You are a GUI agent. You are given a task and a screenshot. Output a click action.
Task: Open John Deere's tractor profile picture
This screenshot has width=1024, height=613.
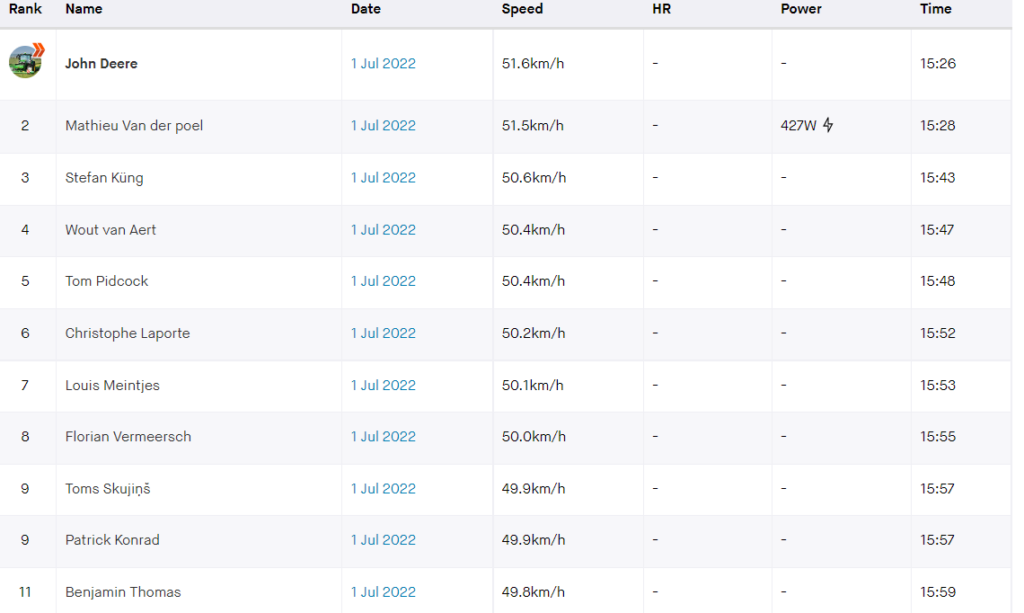pos(25,61)
